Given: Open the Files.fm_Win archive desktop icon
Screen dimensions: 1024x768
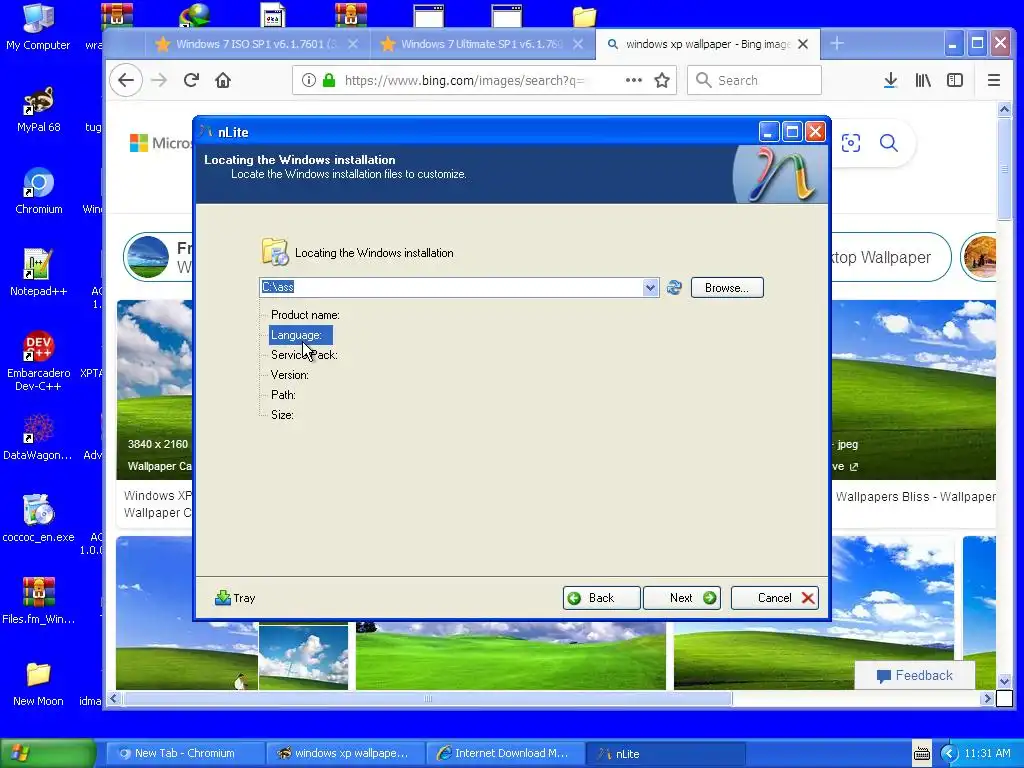Looking at the screenshot, I should pos(38,601).
